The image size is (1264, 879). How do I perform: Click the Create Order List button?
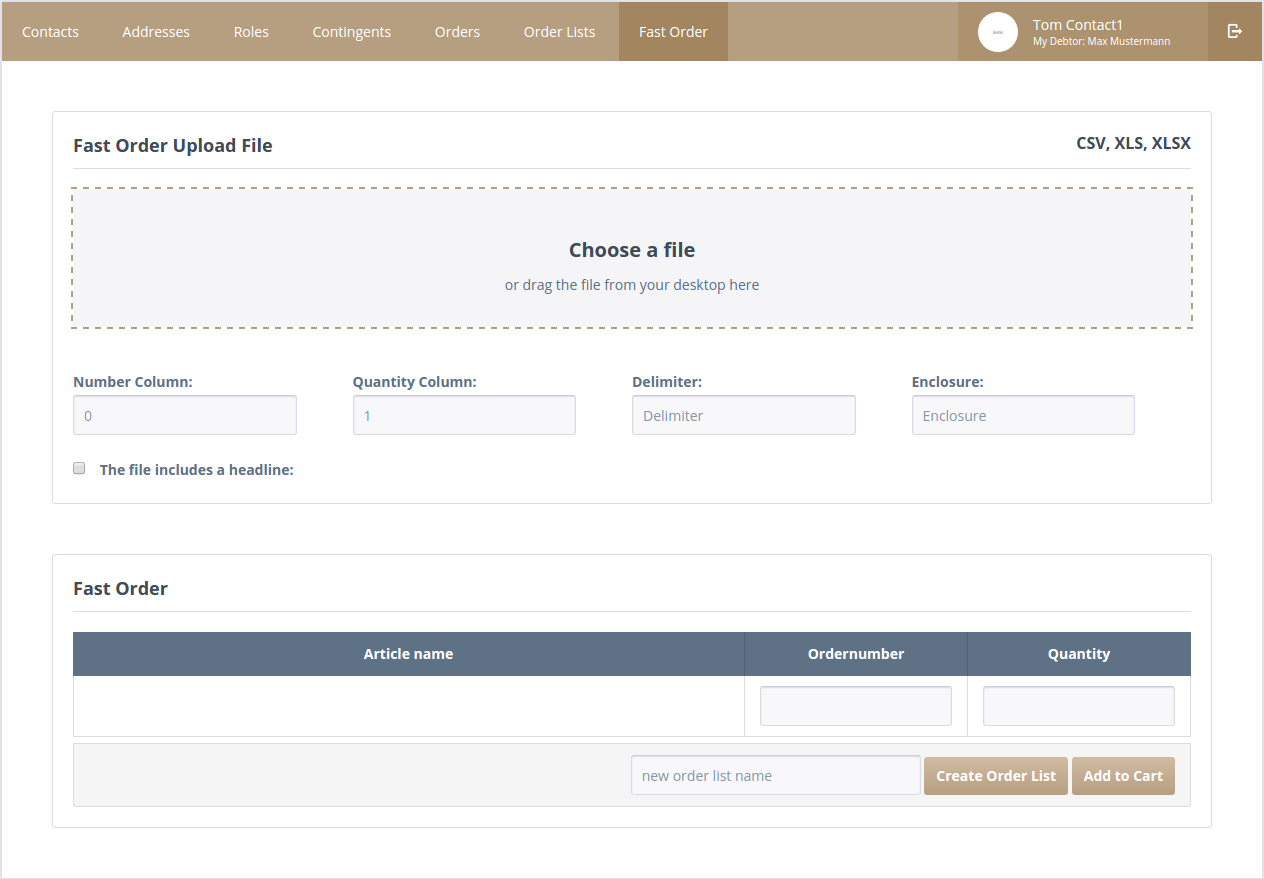click(995, 776)
